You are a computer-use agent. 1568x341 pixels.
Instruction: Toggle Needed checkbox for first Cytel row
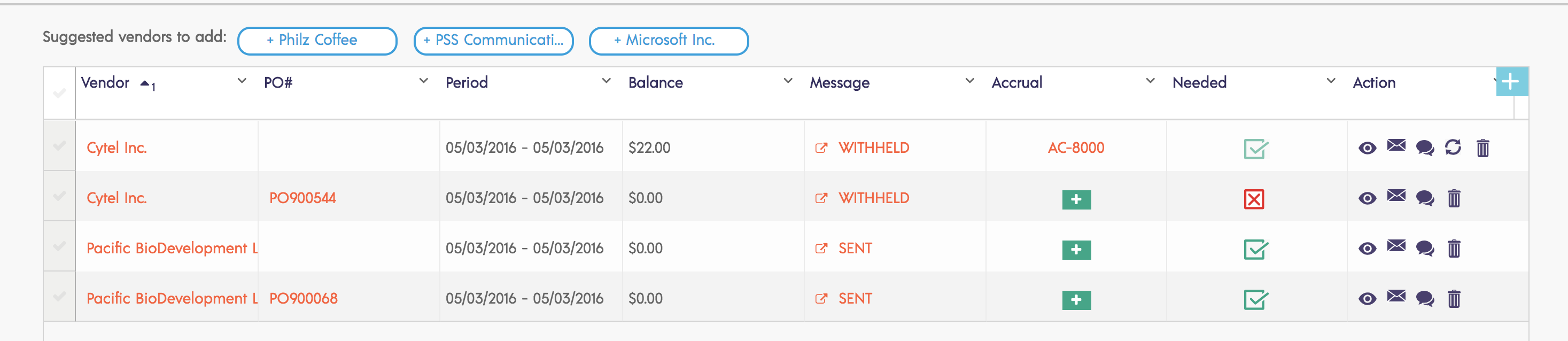click(x=1255, y=149)
